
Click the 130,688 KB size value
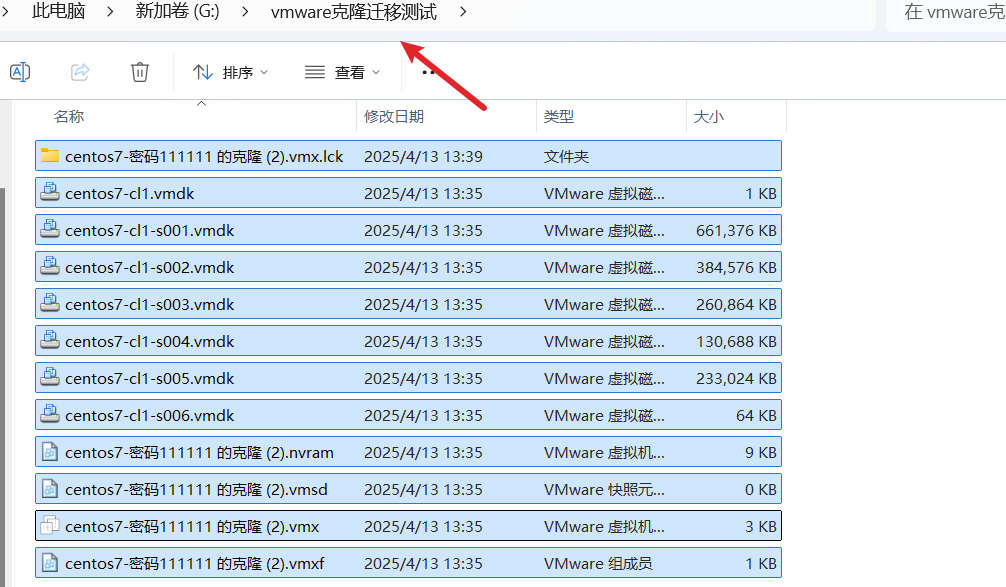click(x=736, y=341)
